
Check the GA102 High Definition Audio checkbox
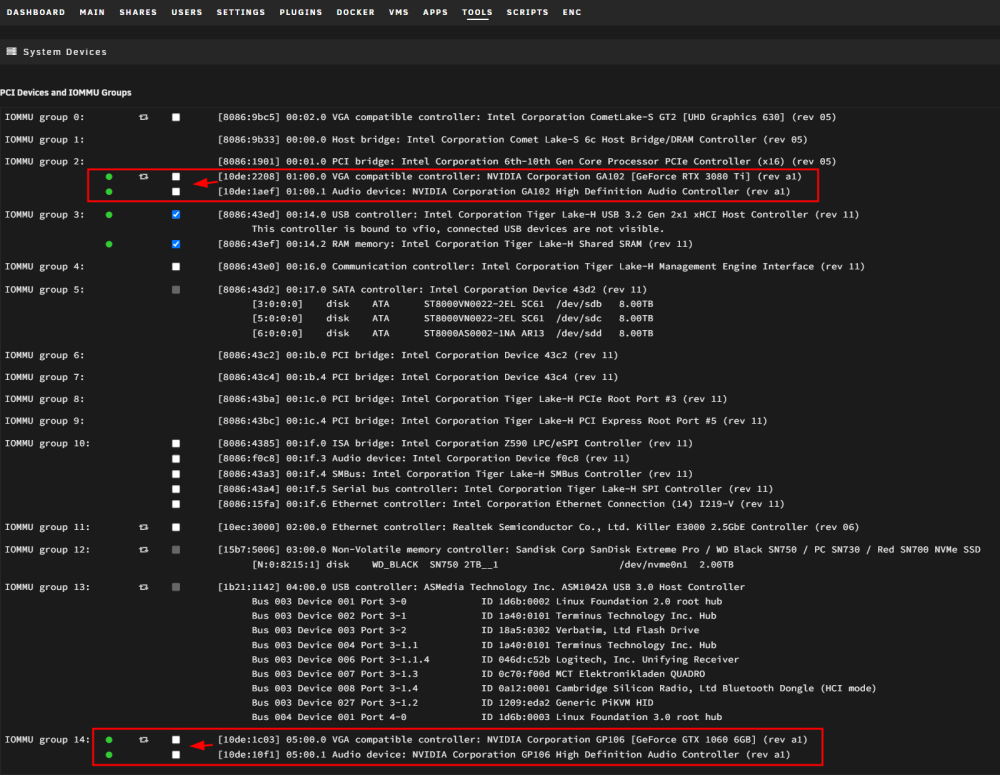176,192
